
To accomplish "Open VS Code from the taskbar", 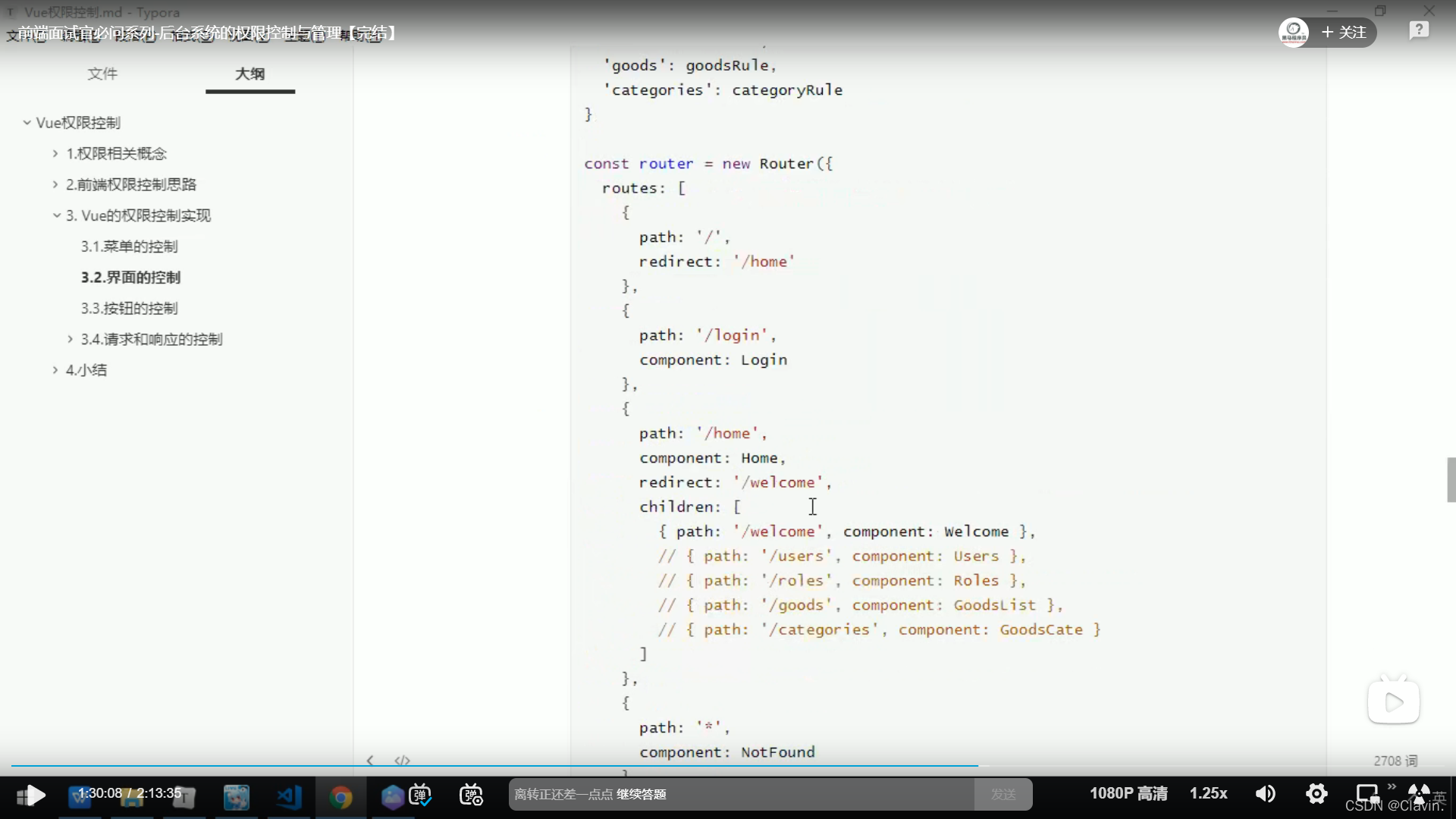I will tap(289, 796).
